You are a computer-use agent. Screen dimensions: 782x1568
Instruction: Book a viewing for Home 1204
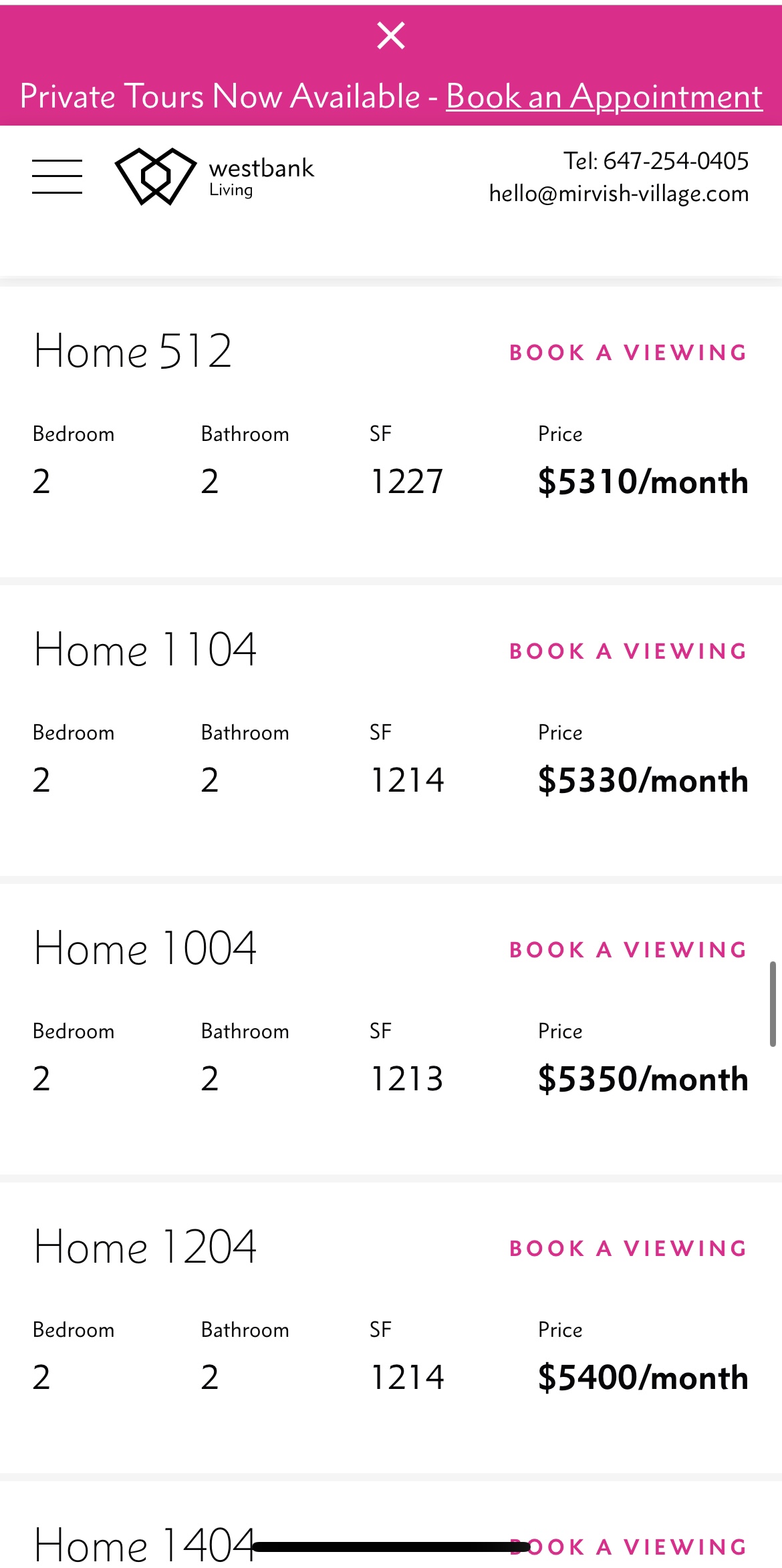coord(628,1249)
